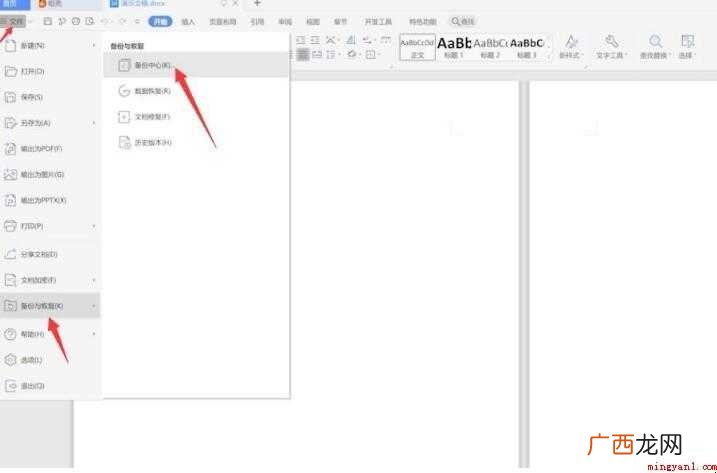
Task: Open the 文件 (File) menu button
Action: coord(13,22)
